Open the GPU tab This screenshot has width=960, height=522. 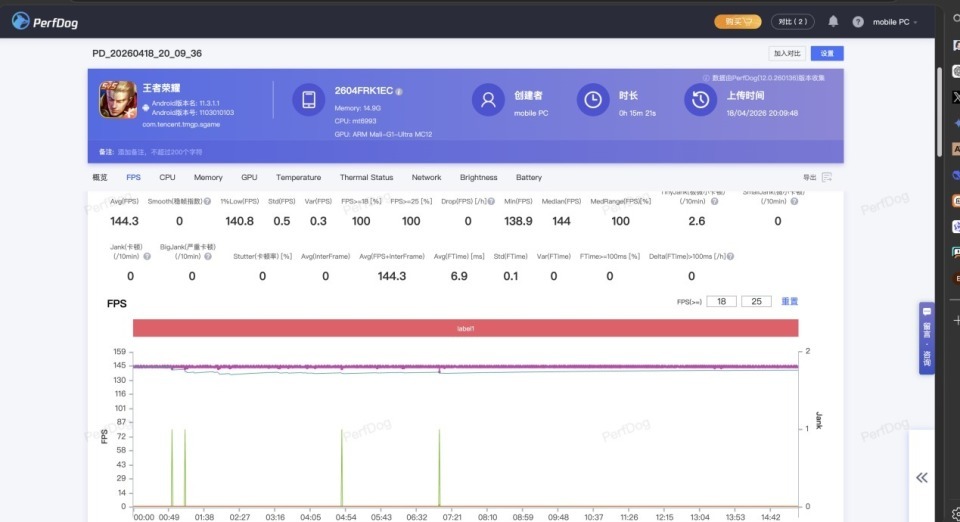pyautogui.click(x=249, y=177)
